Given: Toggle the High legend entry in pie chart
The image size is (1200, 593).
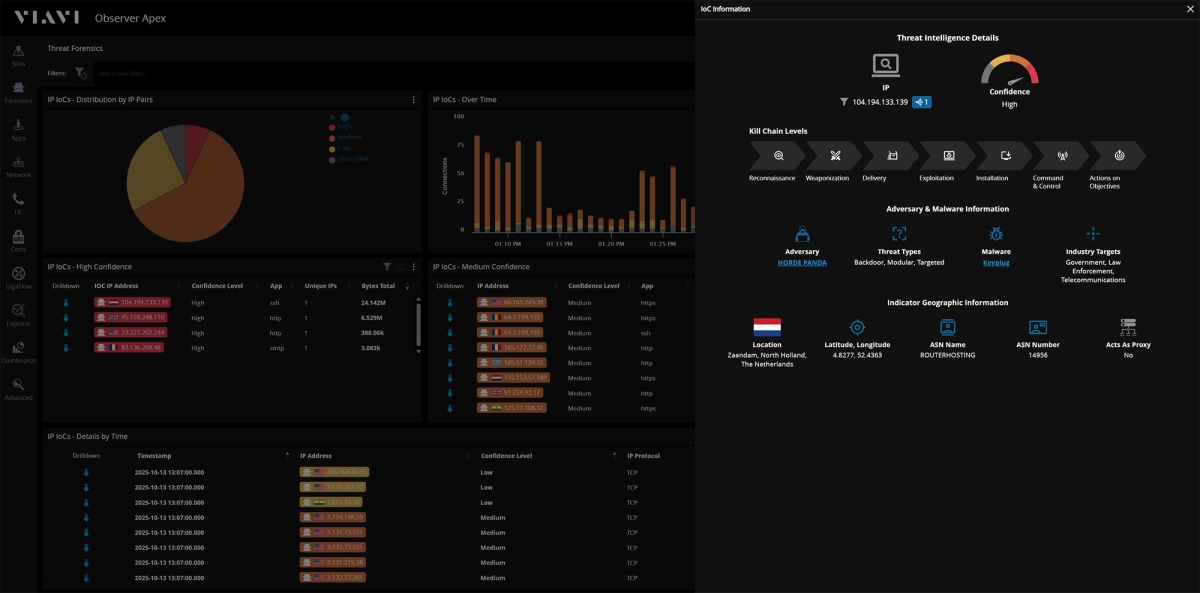Looking at the screenshot, I should [x=344, y=127].
